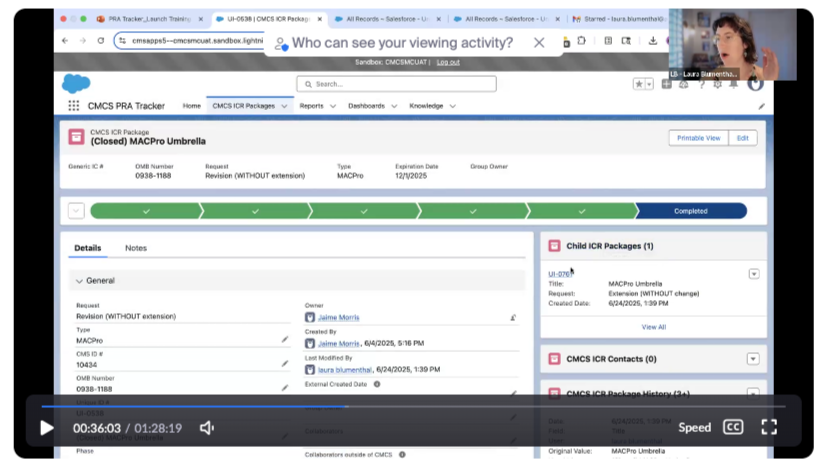Switch to the Notes tab
Image resolution: width=829 pixels, height=469 pixels.
(136, 248)
